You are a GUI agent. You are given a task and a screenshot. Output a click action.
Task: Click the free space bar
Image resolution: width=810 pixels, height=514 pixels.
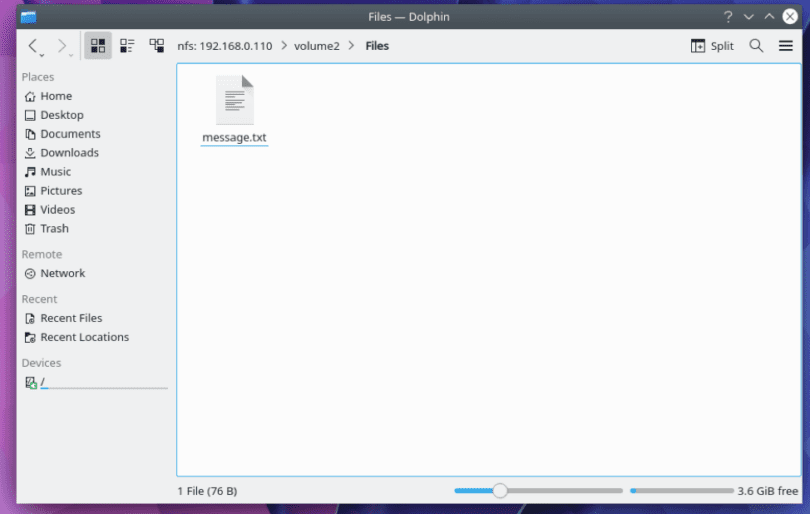(682, 491)
